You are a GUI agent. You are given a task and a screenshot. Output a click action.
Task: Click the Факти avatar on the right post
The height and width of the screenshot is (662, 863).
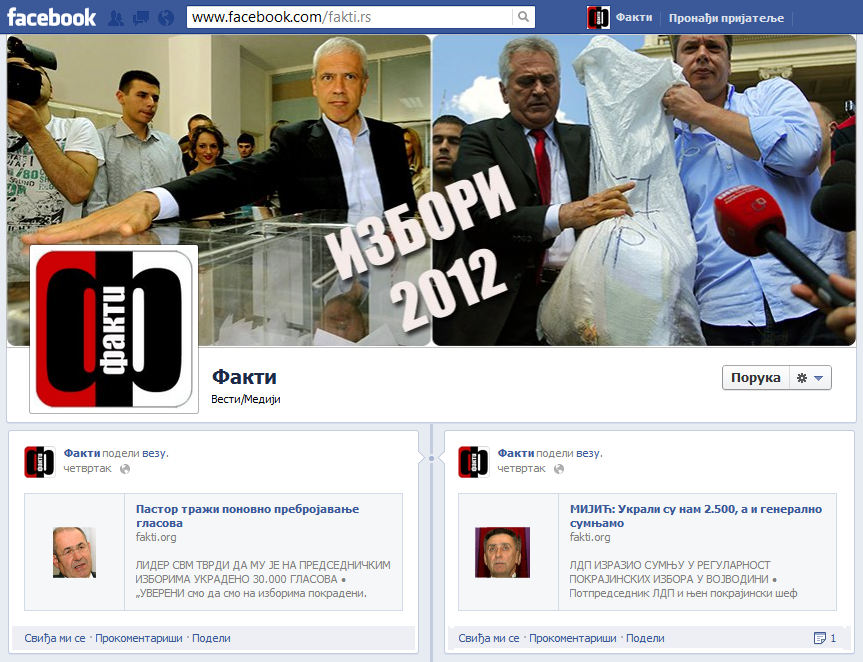tap(473, 461)
